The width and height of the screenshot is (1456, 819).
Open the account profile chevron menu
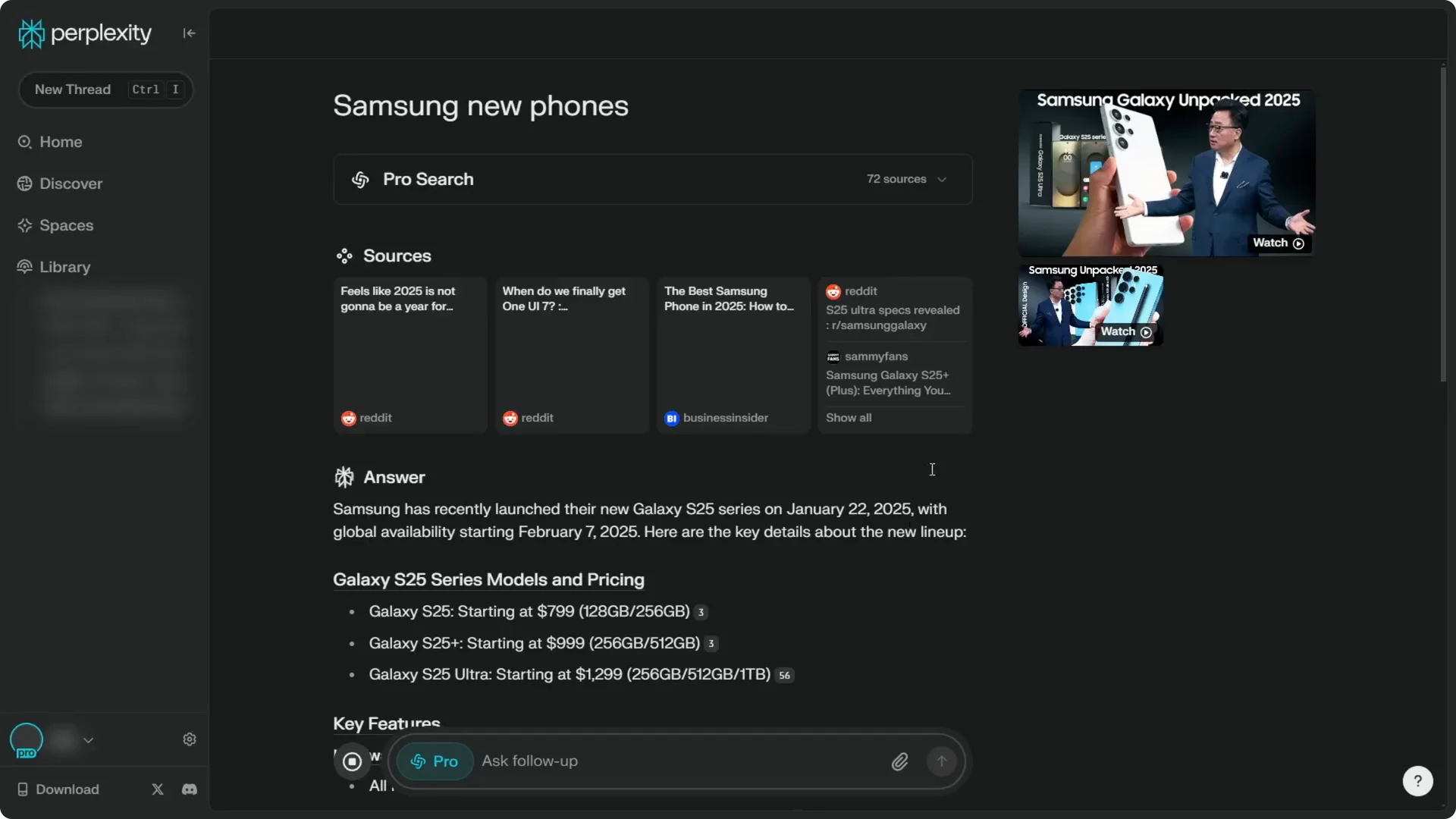pyautogui.click(x=89, y=740)
